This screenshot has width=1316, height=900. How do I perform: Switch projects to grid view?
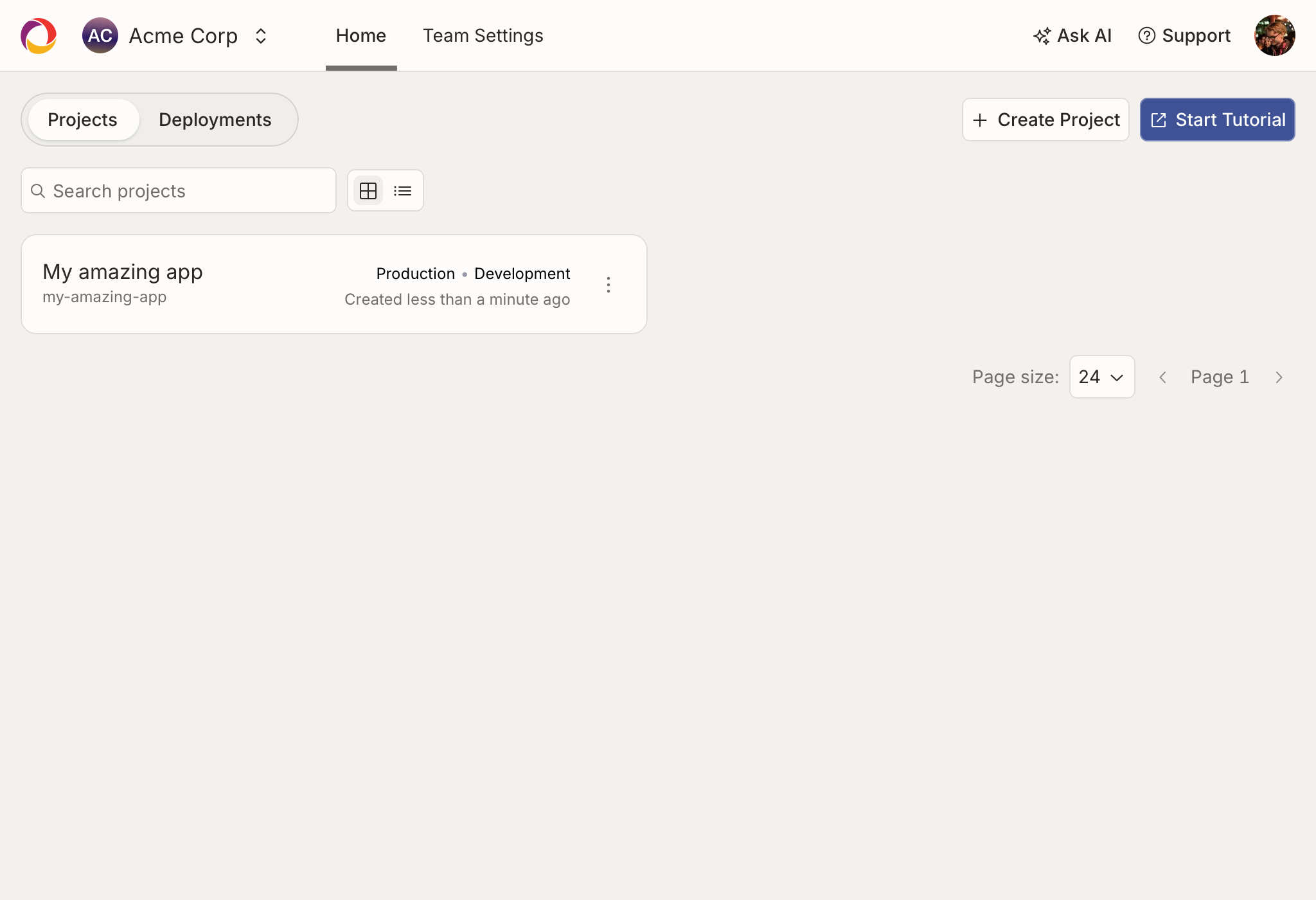point(368,190)
